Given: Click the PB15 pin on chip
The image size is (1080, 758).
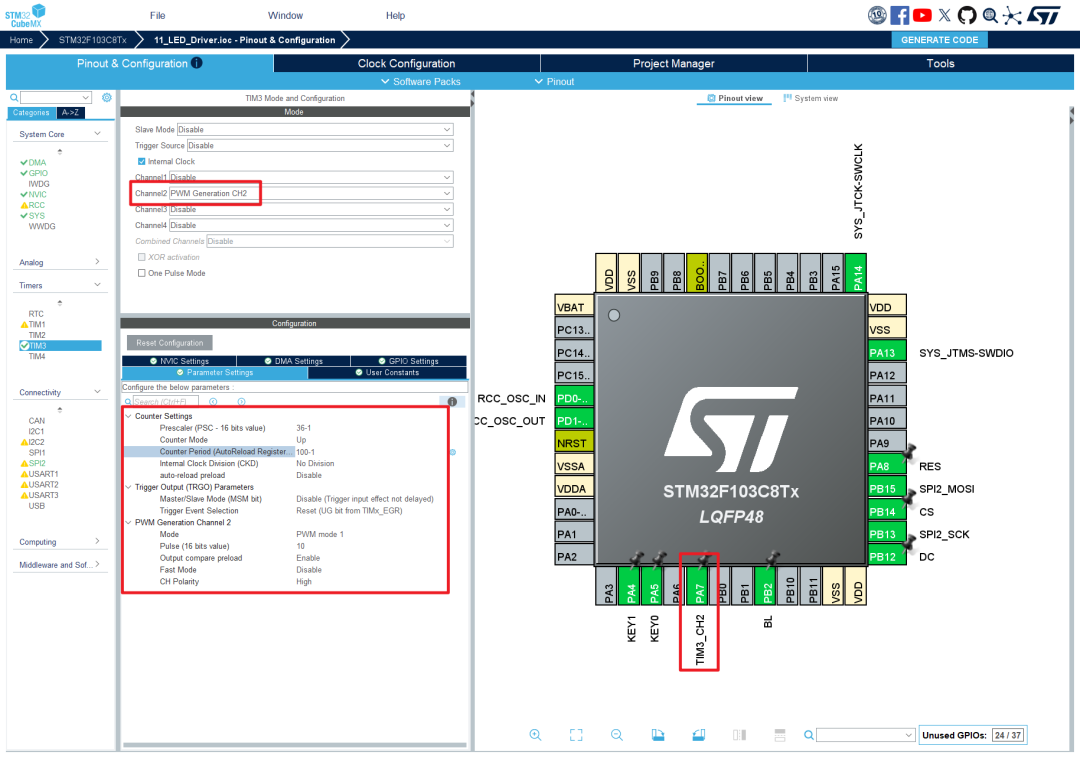Looking at the screenshot, I should coord(887,489).
